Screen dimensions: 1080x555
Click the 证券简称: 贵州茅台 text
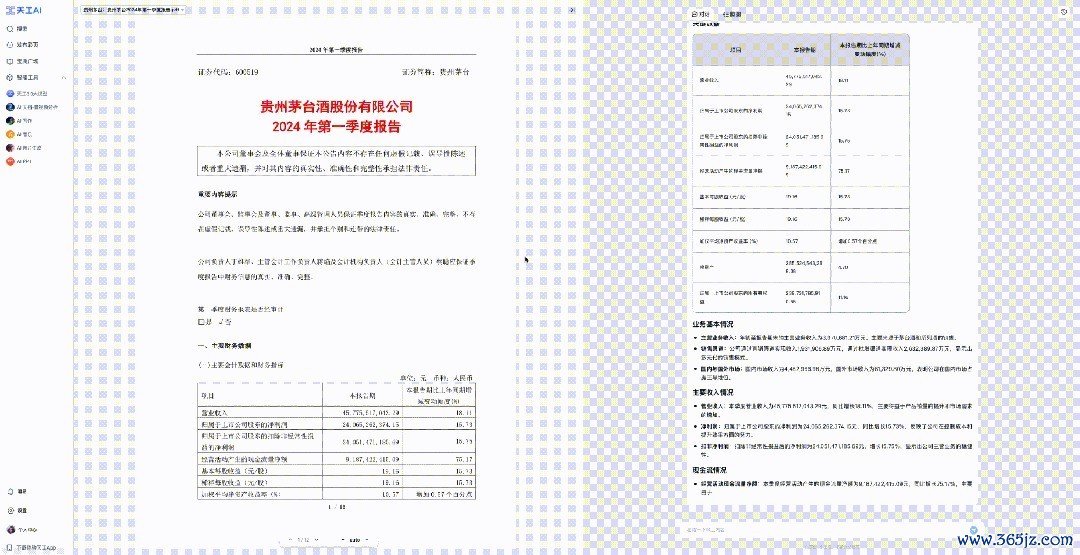(435, 72)
